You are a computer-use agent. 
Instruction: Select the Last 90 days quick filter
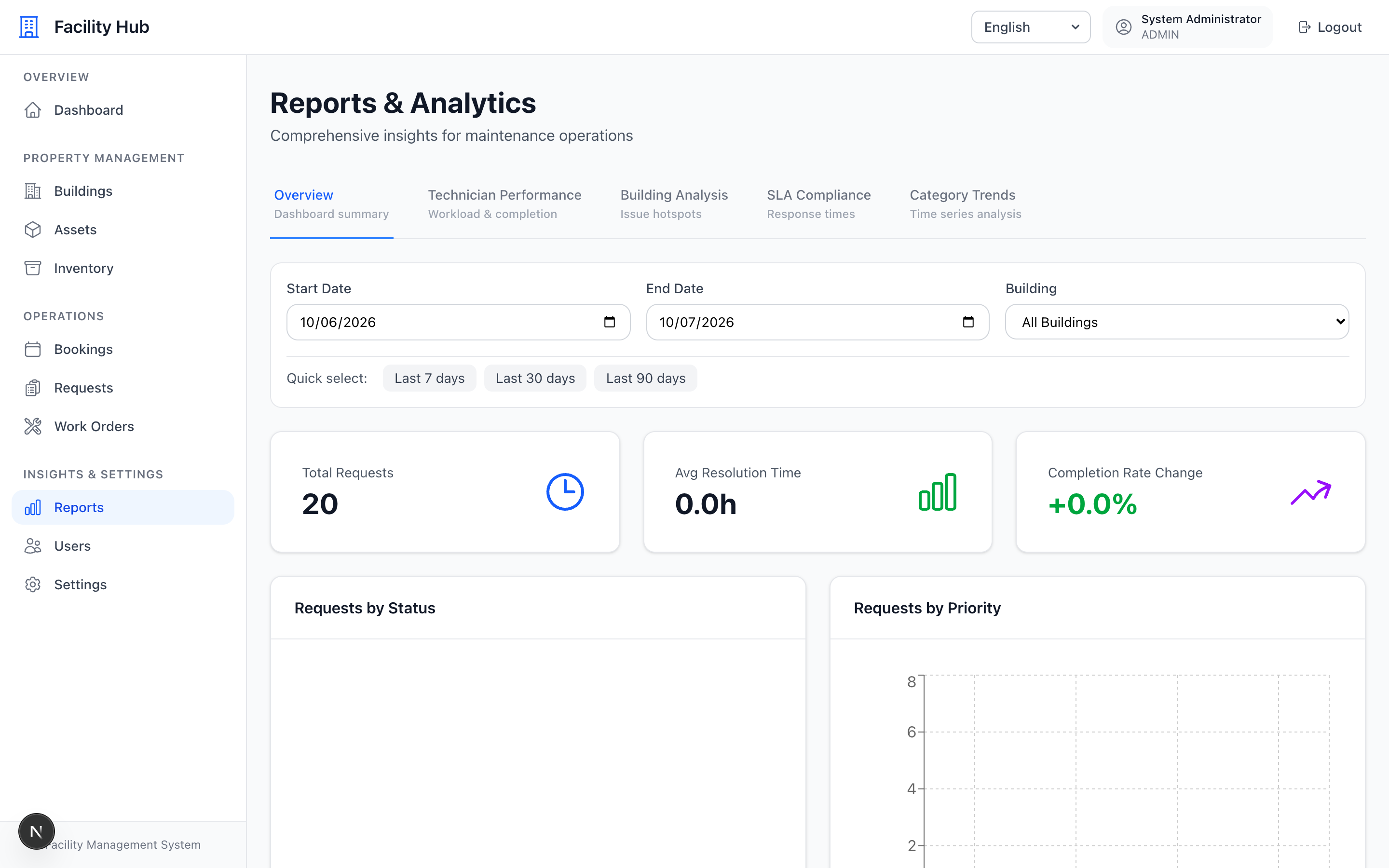(x=646, y=378)
